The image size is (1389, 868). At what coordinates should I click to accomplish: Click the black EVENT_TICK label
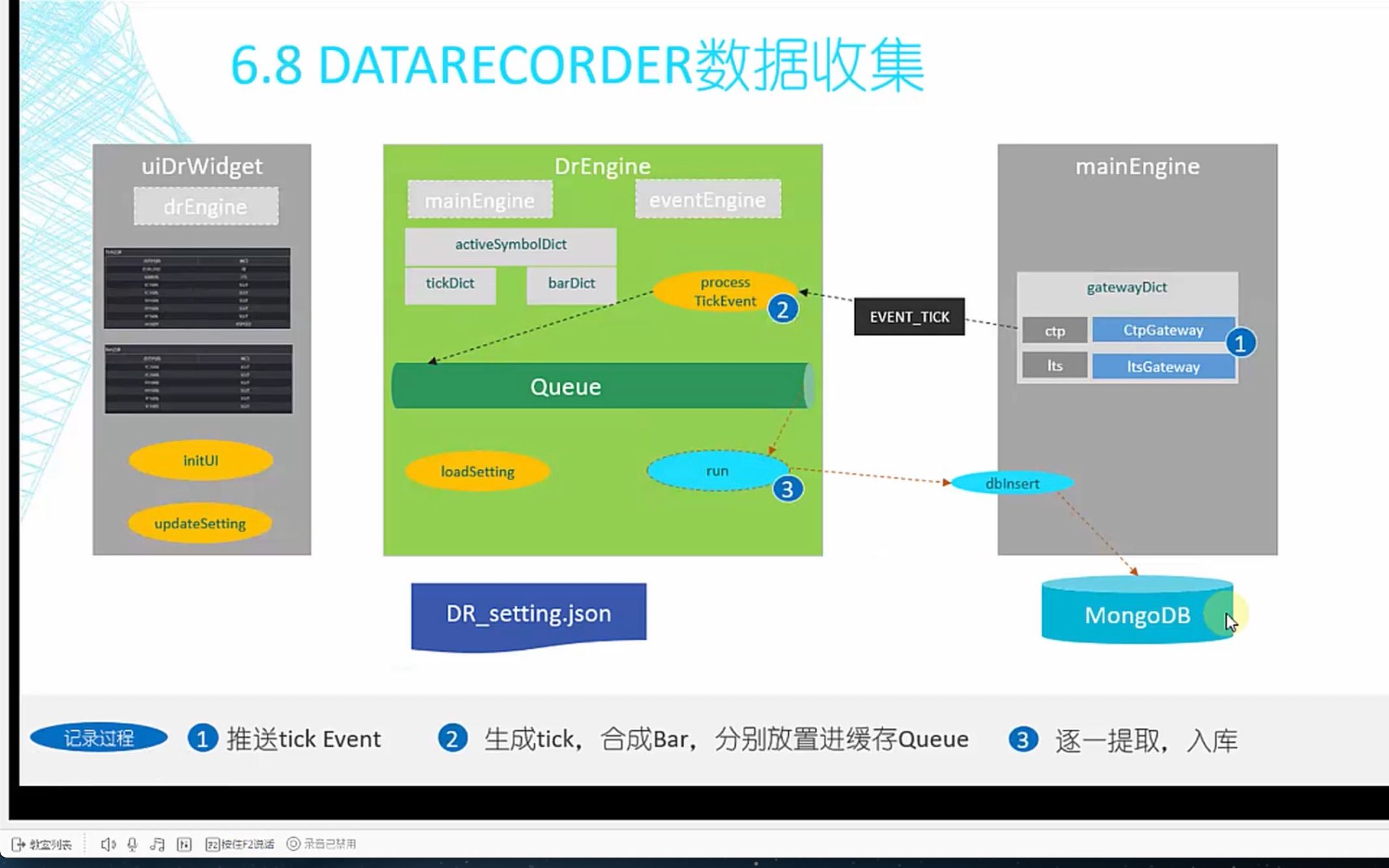tap(909, 317)
